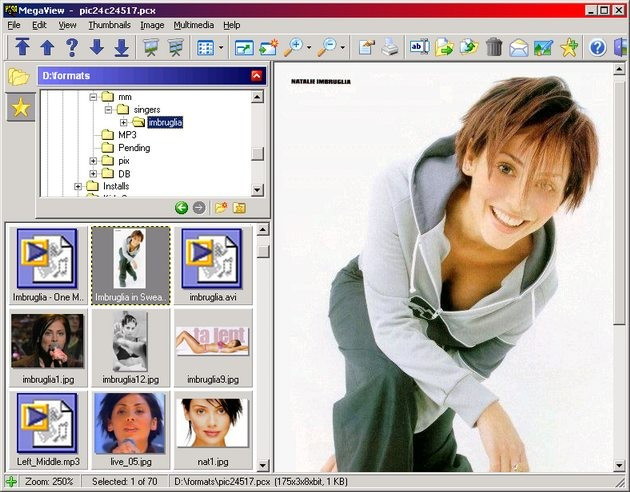Open thumbnail grid dropdown arrow
The width and height of the screenshot is (630, 492).
point(221,47)
